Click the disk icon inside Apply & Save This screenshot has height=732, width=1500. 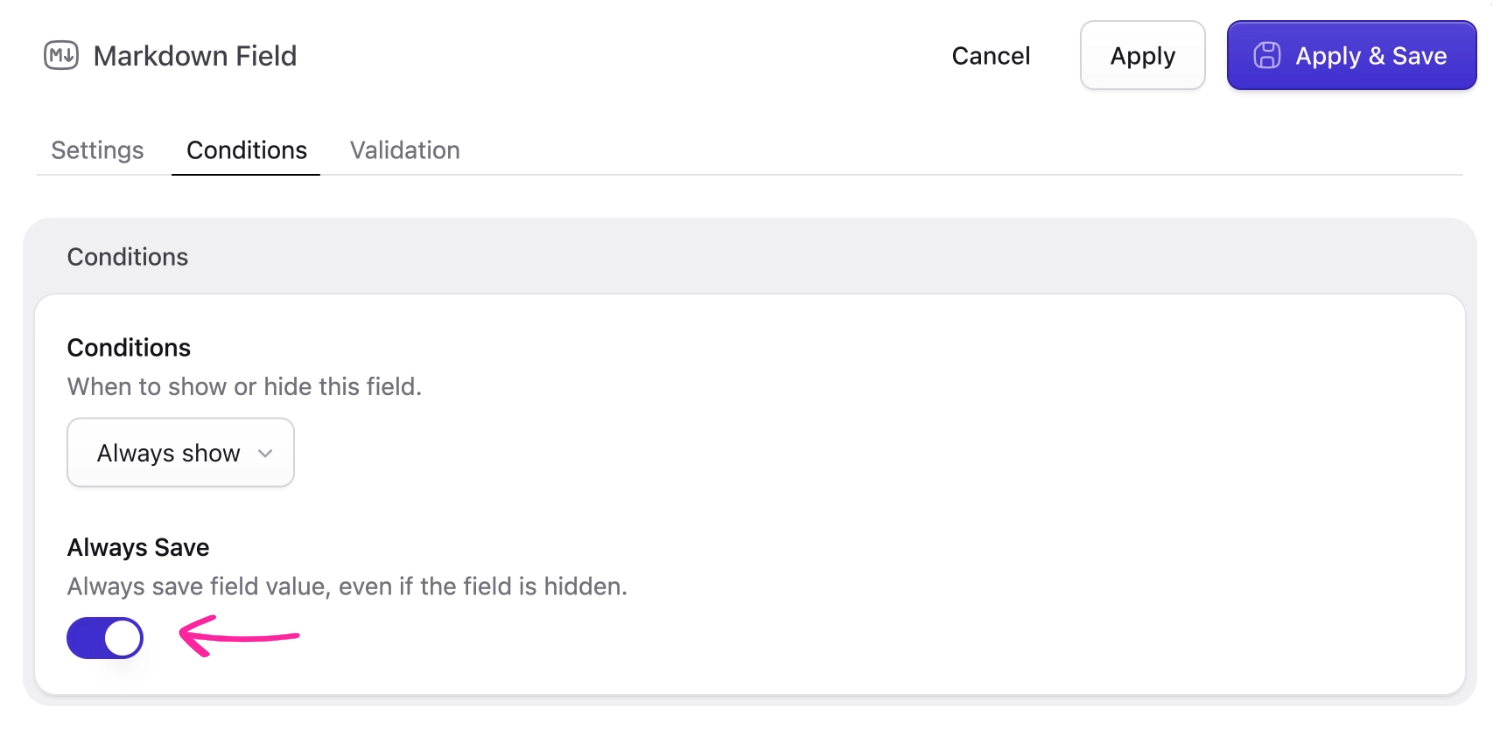coord(1267,56)
